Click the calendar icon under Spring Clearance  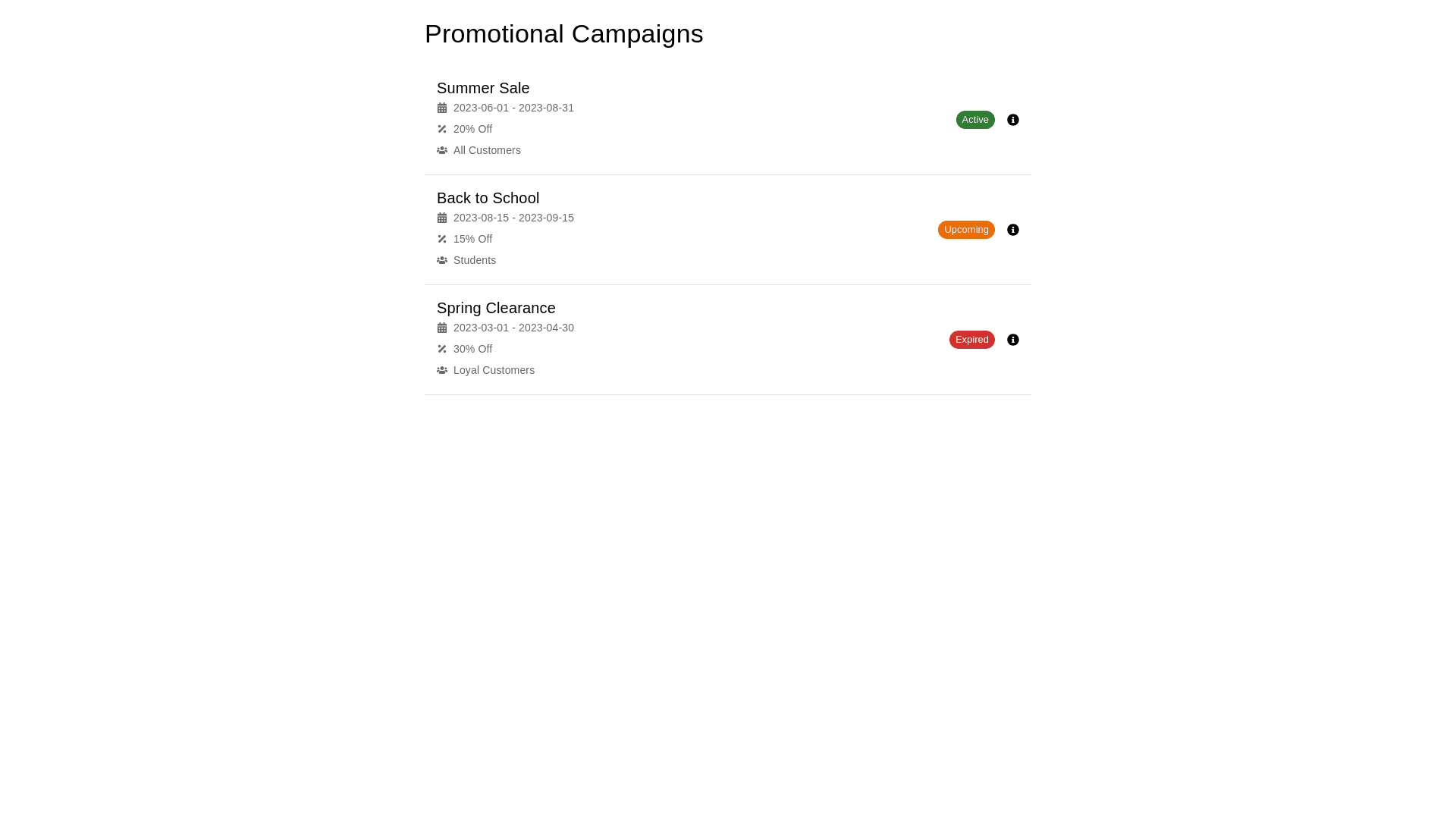coord(442,328)
